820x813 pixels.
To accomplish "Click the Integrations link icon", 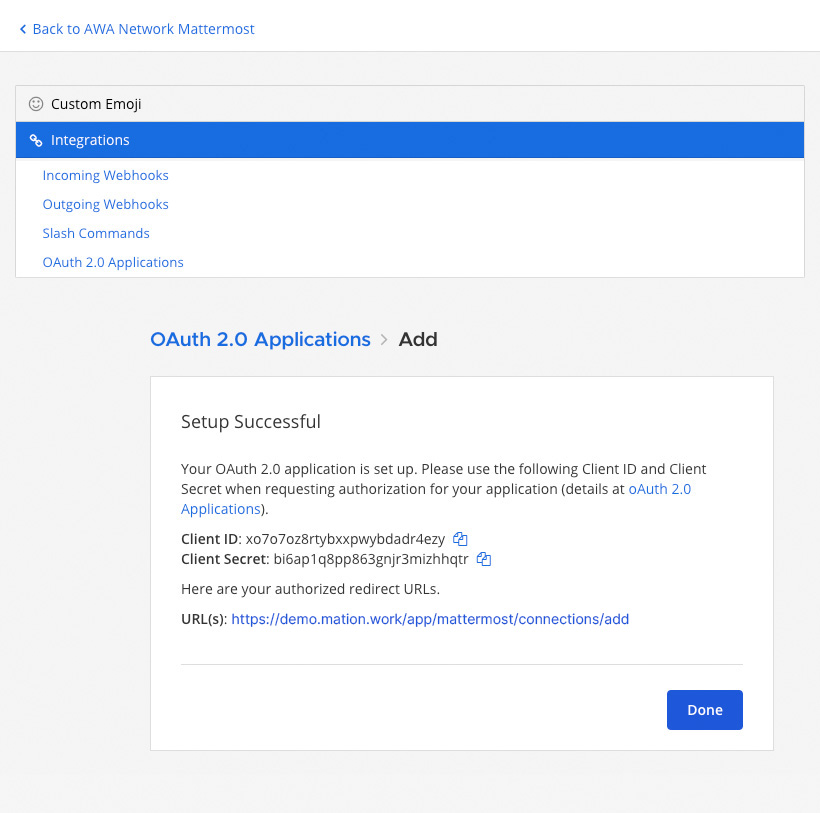I will 36,140.
